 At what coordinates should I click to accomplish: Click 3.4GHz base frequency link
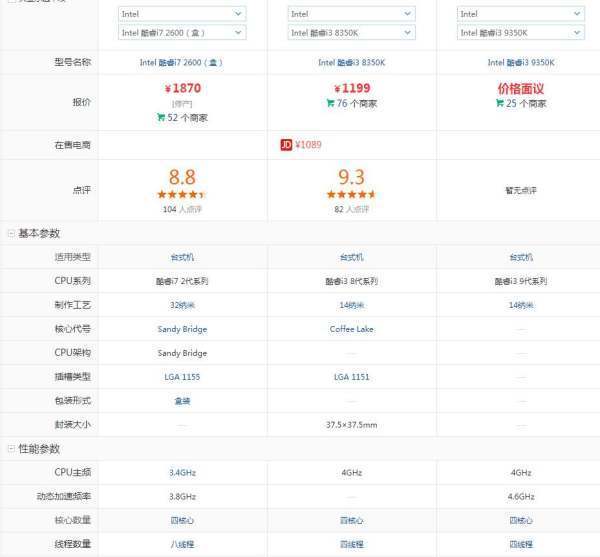coord(182,473)
